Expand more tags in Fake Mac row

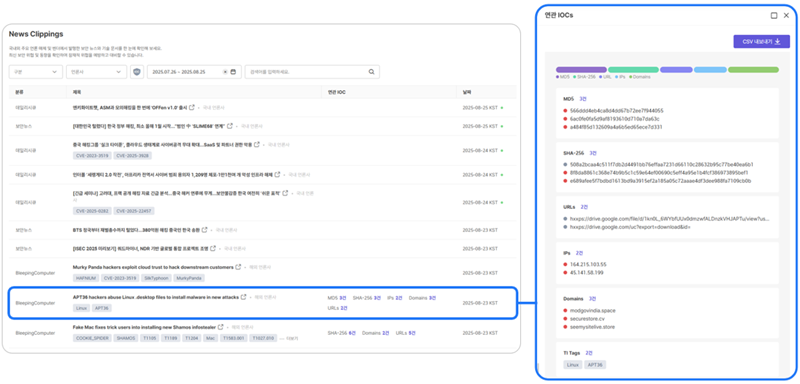click(290, 338)
